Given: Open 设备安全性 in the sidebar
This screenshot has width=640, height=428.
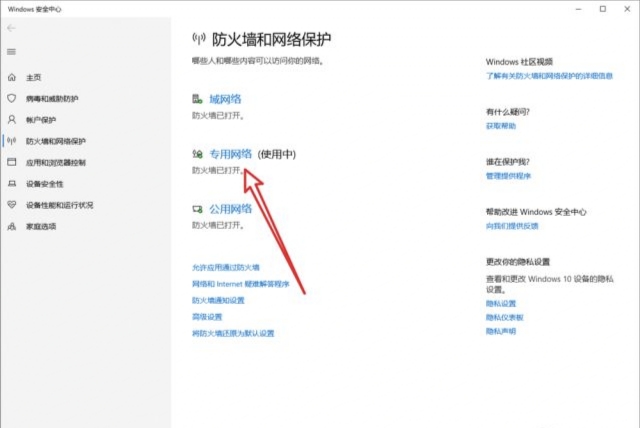Looking at the screenshot, I should 45,184.
